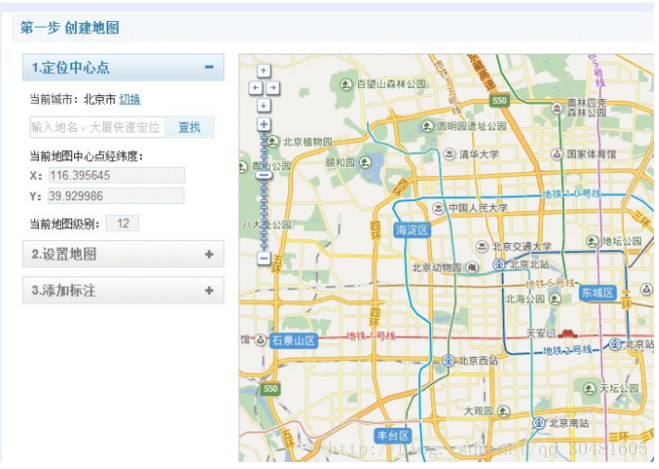
Task: Click the 北海公园 park icon
Action: pos(556,299)
